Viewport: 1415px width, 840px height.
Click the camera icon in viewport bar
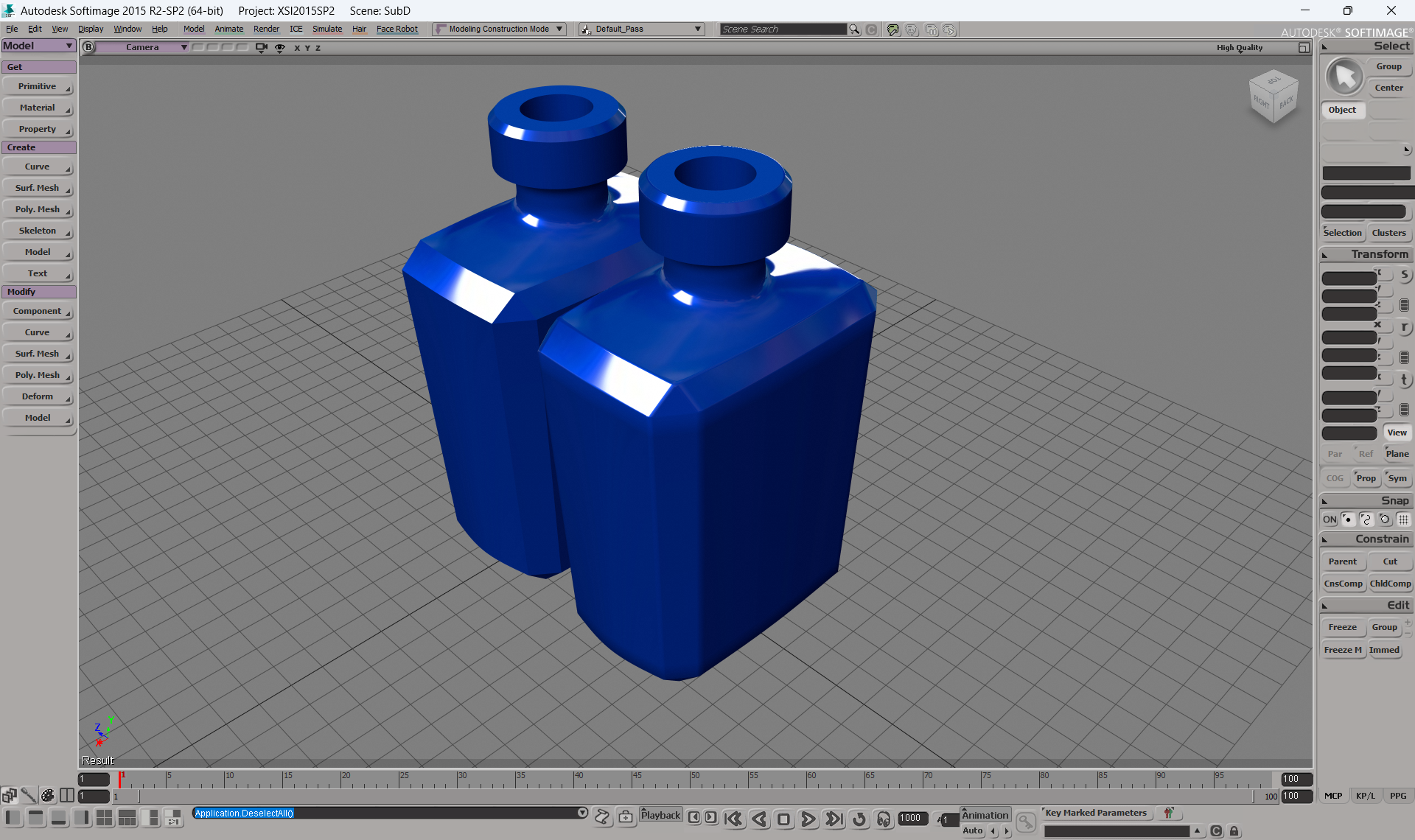261,47
